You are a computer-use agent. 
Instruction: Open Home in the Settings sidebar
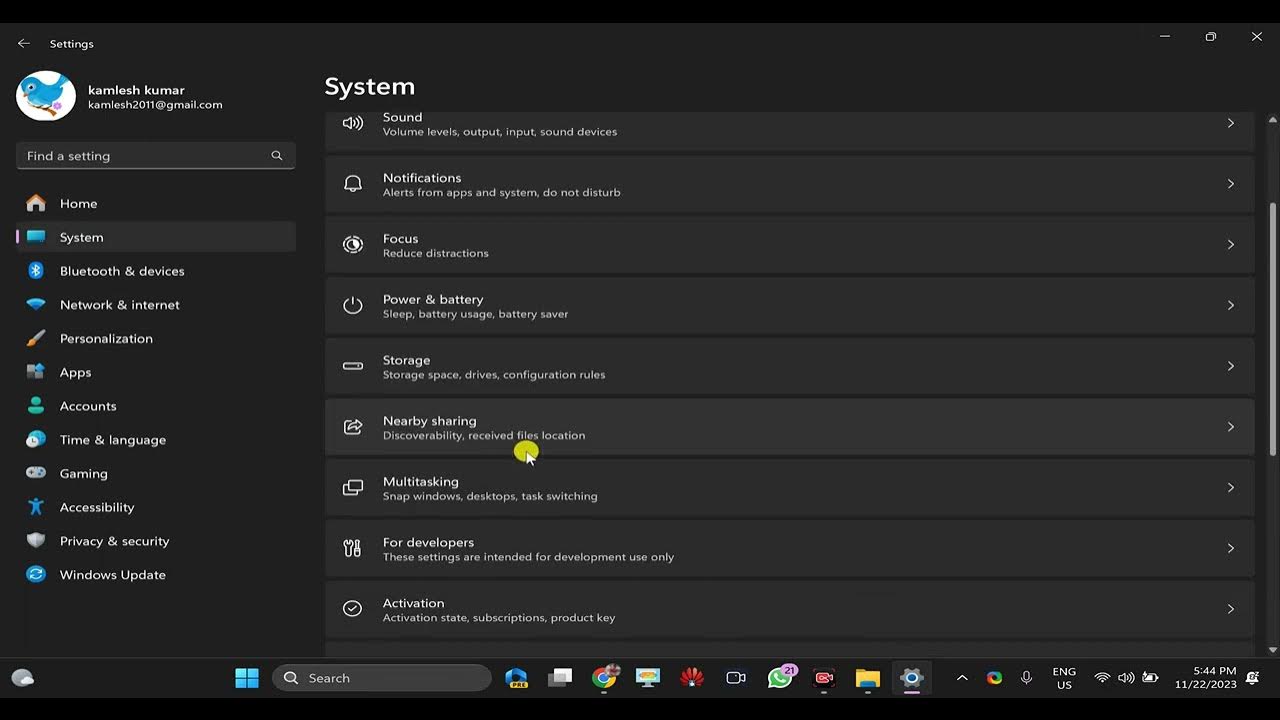[x=156, y=203]
